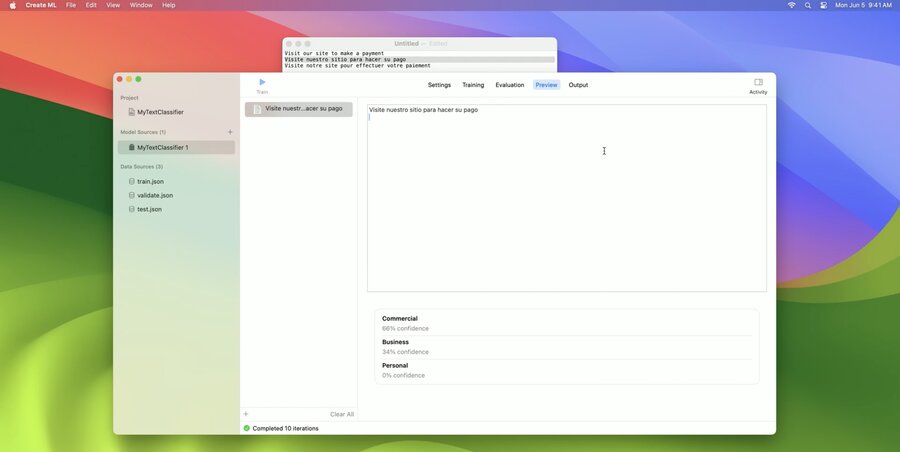
Task: Open the Apple menu icon
Action: 13,5
